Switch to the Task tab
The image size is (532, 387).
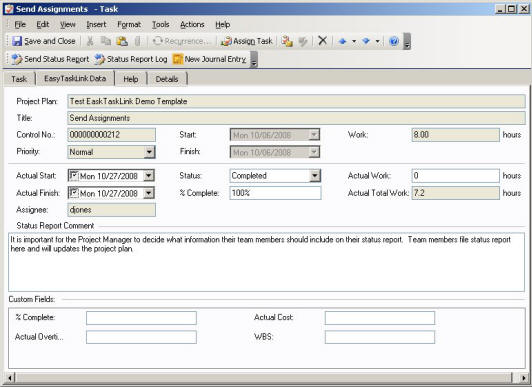[x=19, y=79]
